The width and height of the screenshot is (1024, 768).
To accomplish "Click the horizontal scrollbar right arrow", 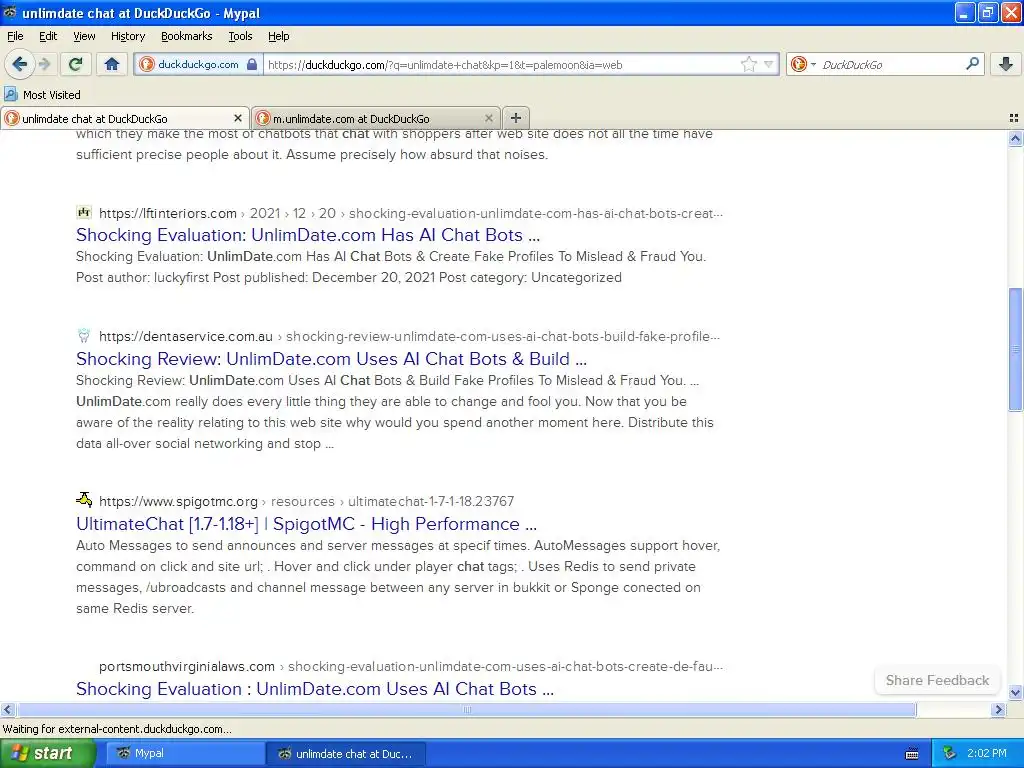I will point(998,709).
